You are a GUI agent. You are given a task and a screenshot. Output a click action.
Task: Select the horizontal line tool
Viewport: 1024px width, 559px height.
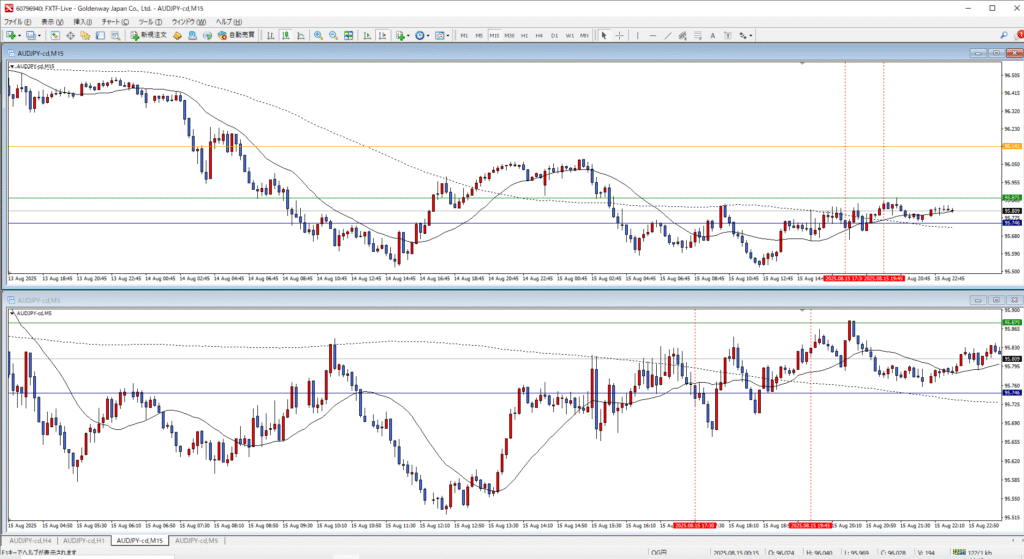[x=652, y=35]
